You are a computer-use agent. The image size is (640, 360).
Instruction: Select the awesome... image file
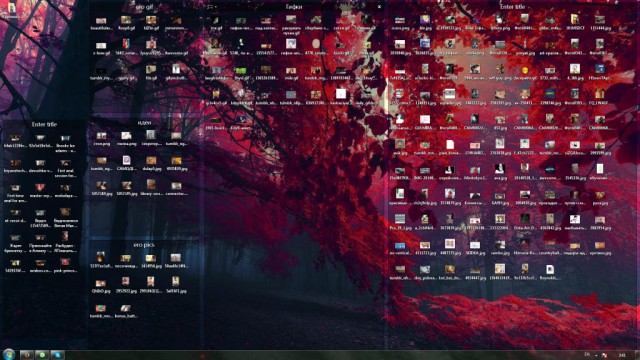(x=550, y=173)
